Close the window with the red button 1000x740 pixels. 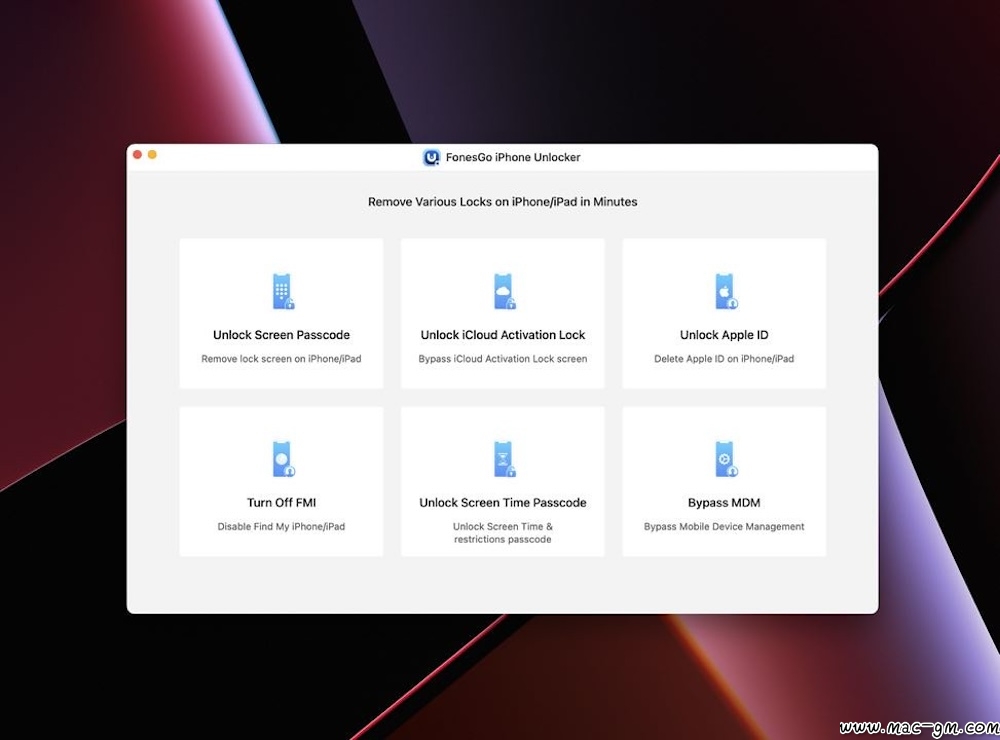[137, 154]
